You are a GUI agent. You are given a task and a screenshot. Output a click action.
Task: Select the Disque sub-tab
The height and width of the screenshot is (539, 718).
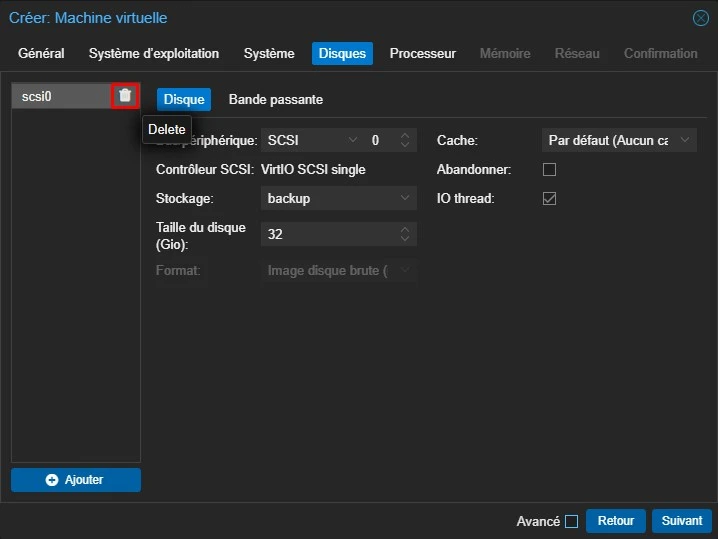point(184,99)
